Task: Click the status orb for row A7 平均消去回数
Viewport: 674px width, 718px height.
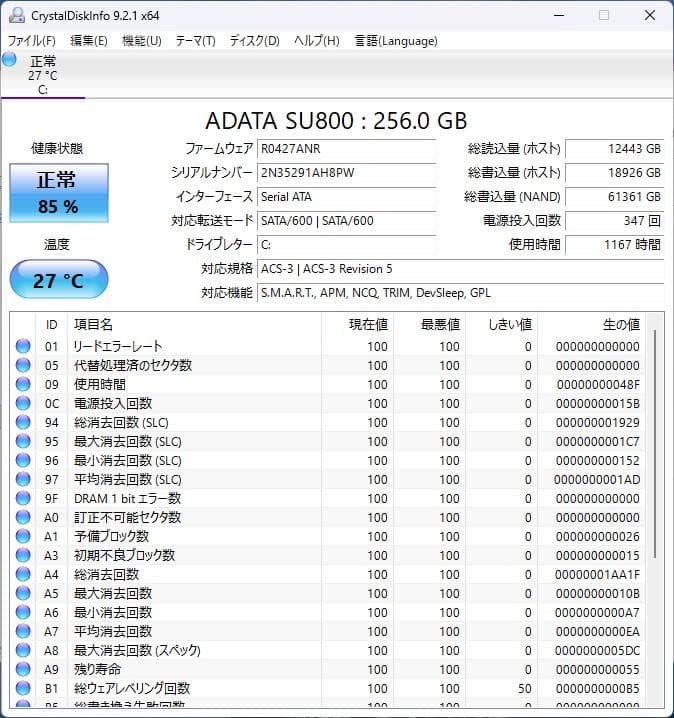Action: click(x=23, y=631)
